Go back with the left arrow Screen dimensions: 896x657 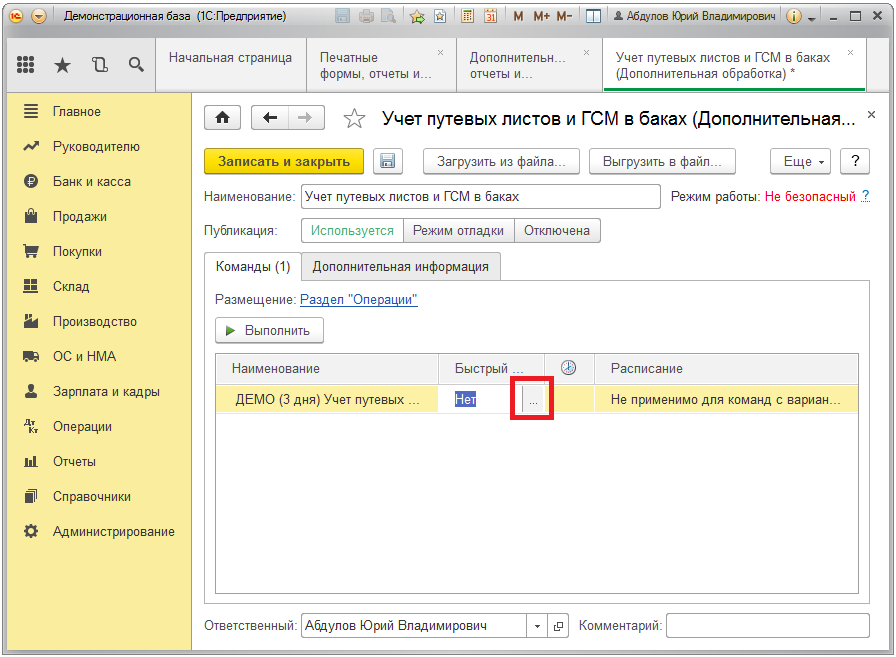(x=269, y=118)
